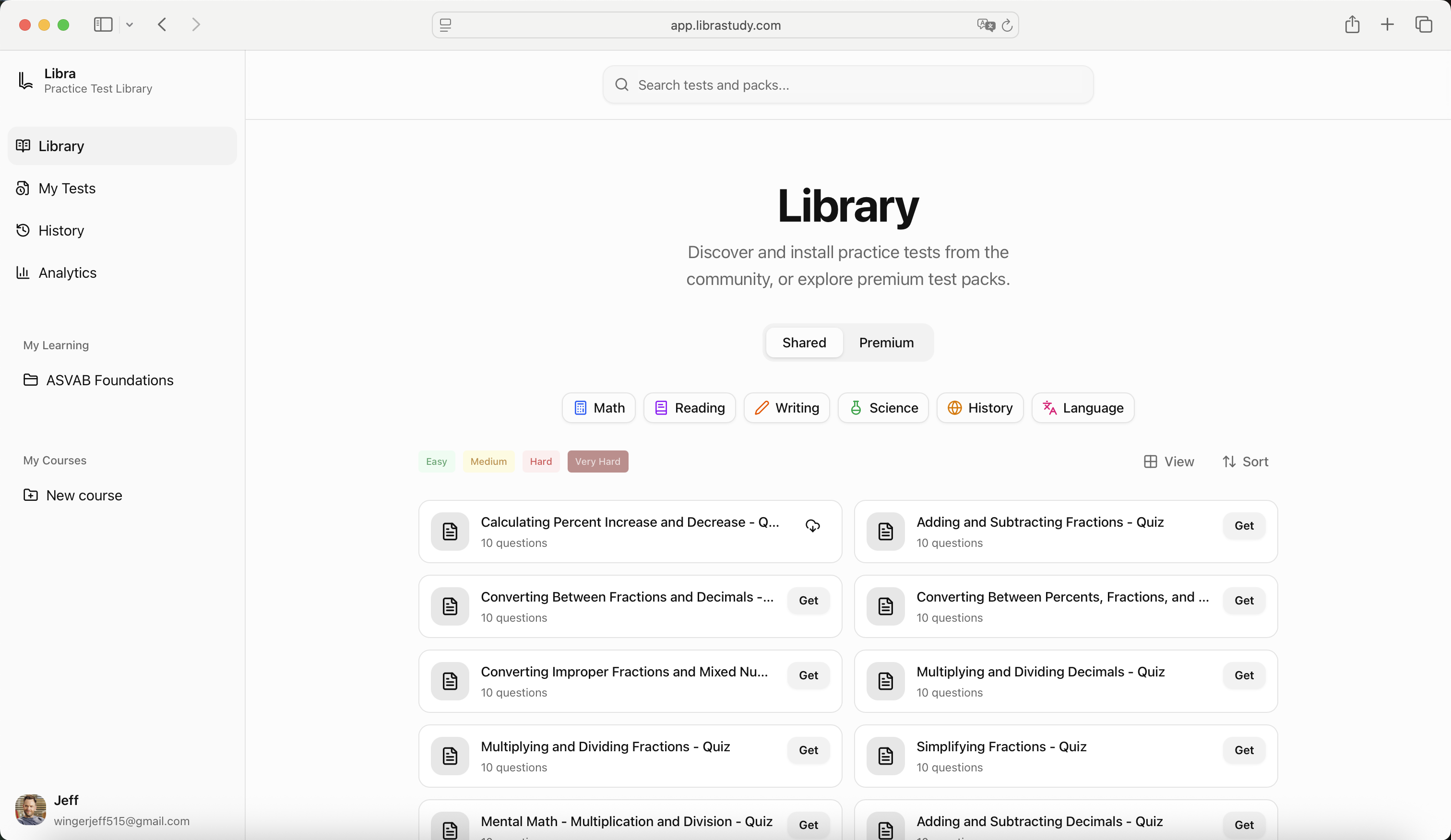Open the sidebar chevron dropdown near window controls
Viewport: 1451px width, 840px height.
(130, 24)
